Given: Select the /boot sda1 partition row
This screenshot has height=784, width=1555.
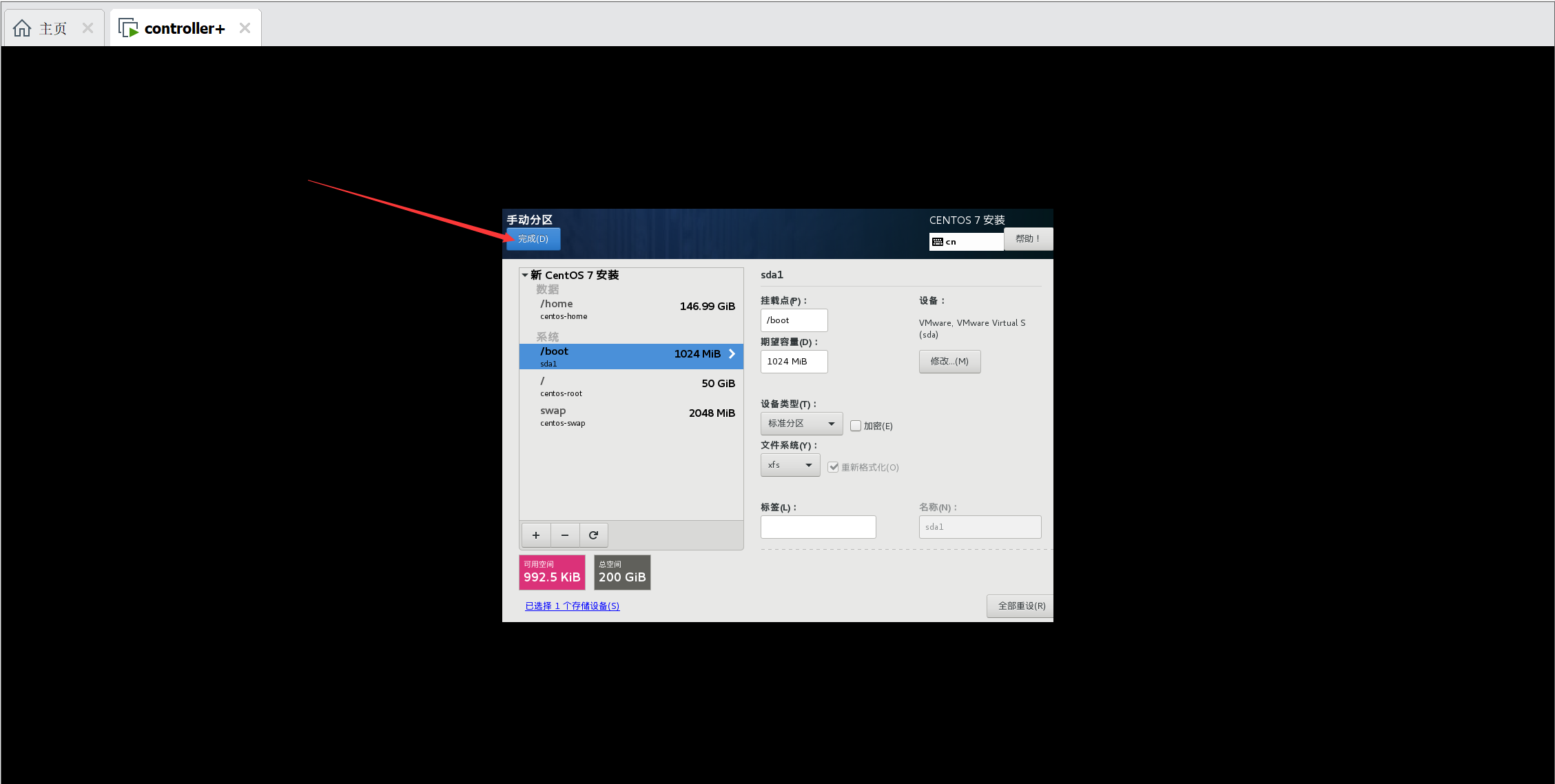Looking at the screenshot, I should (x=631, y=357).
